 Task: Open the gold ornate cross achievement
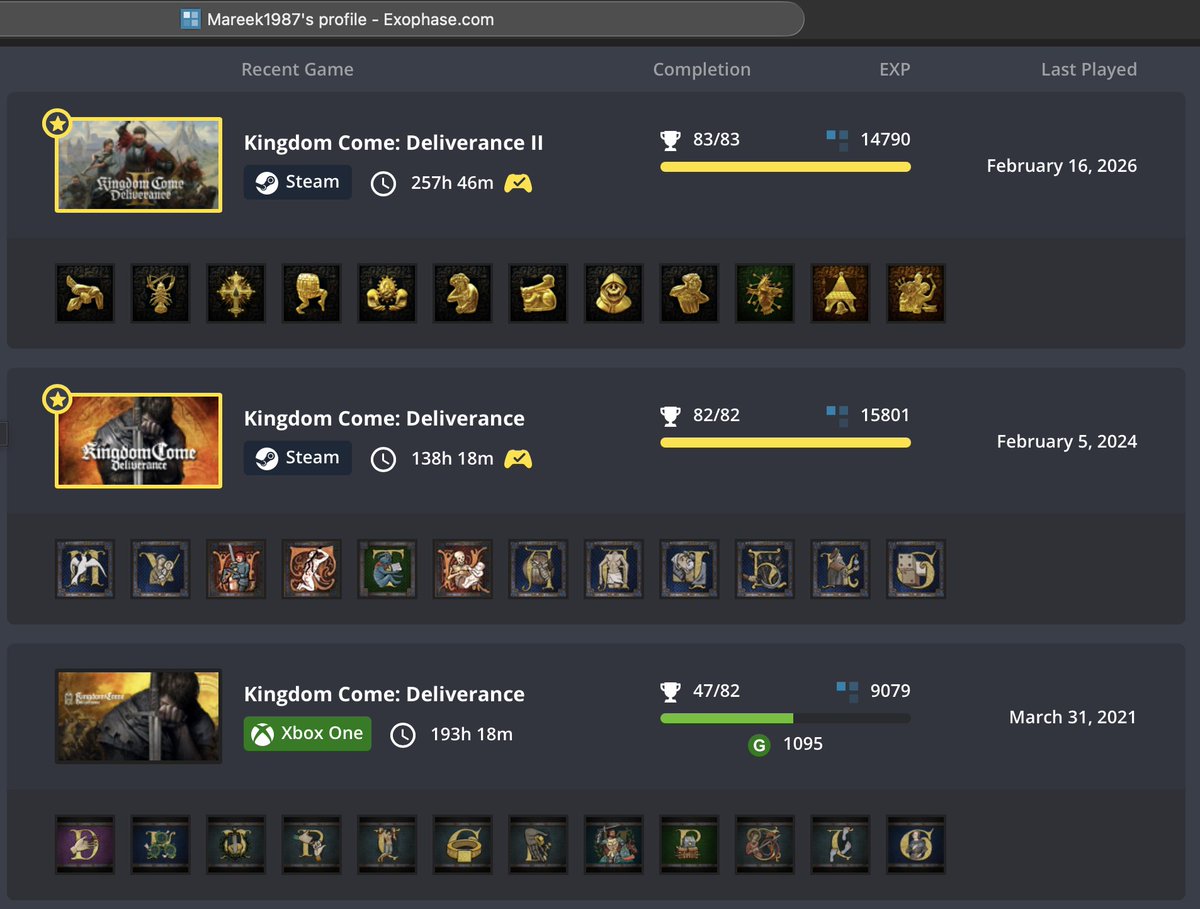click(236, 293)
